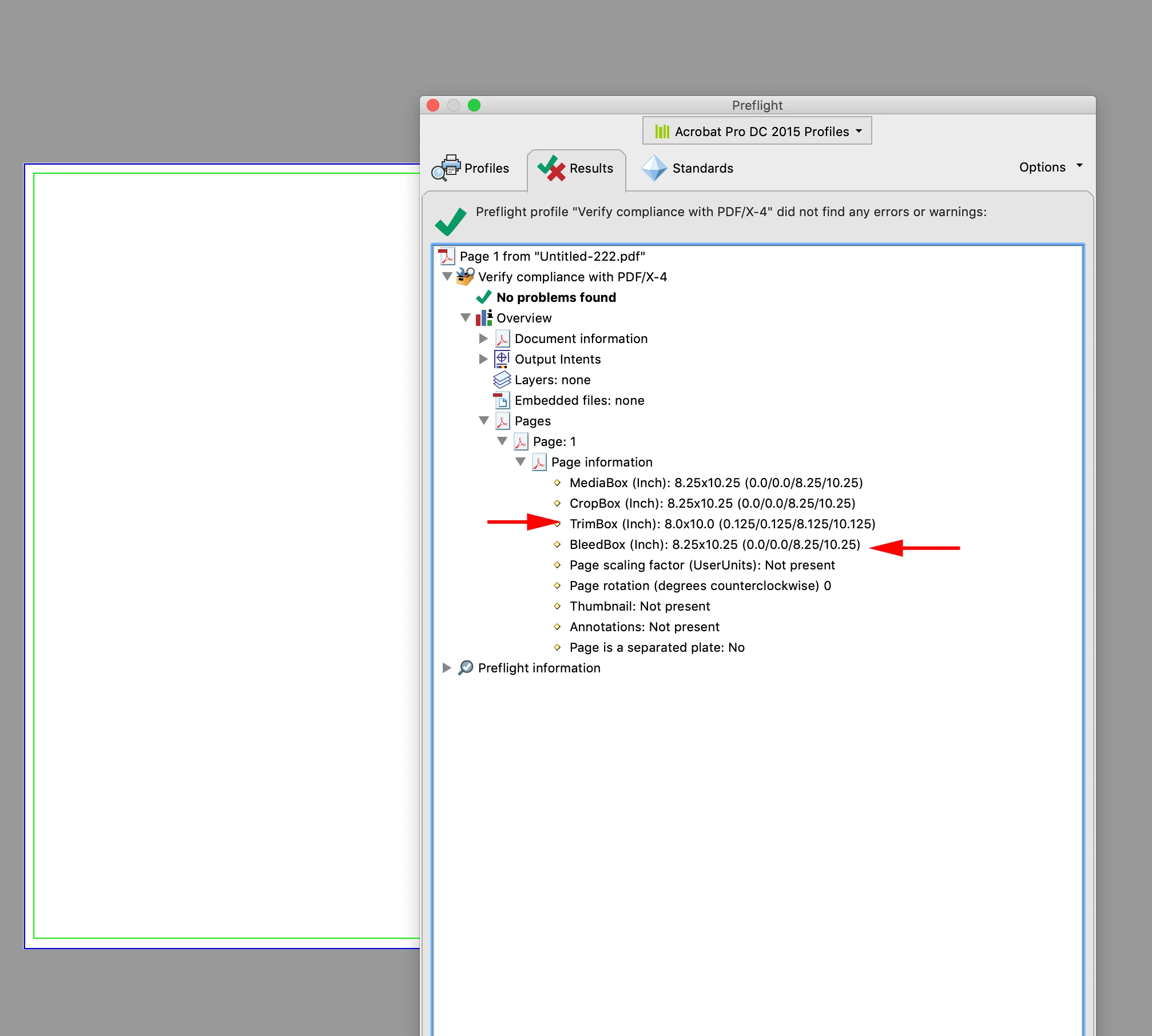Screen dimensions: 1152x1036
Task: Click the PDF icon beside Document information
Action: [x=502, y=338]
